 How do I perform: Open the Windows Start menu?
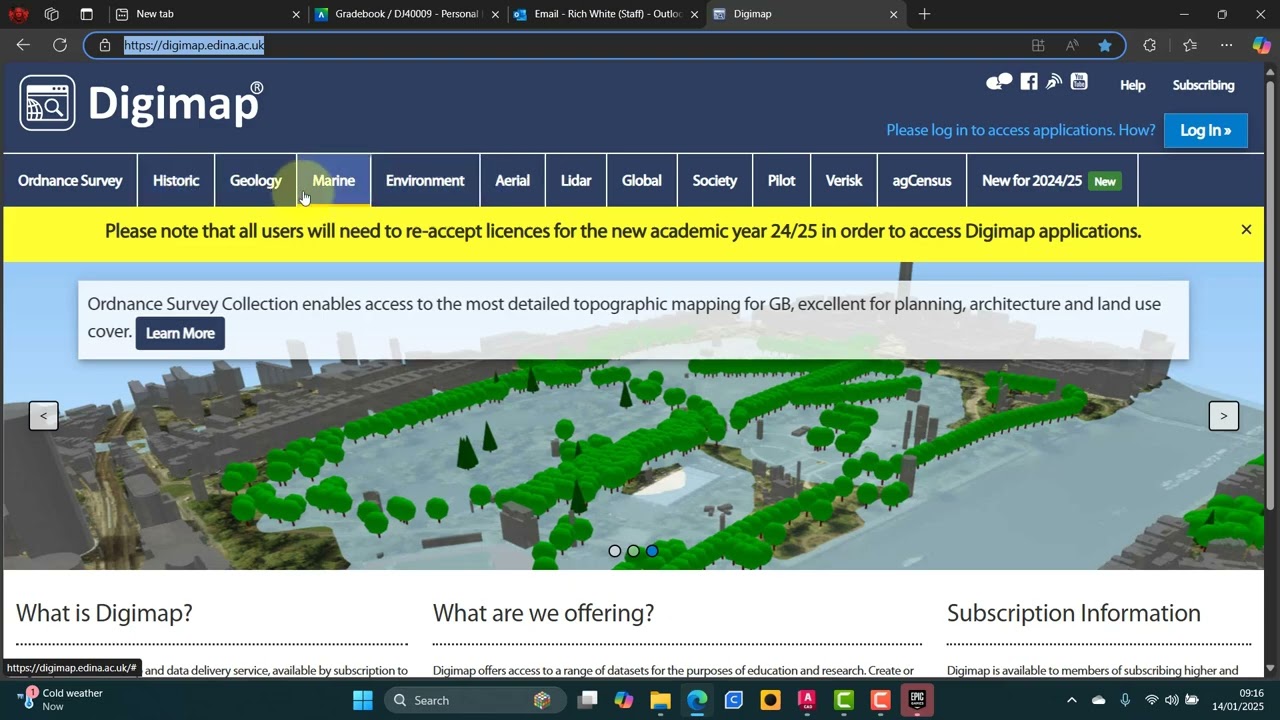(x=362, y=700)
